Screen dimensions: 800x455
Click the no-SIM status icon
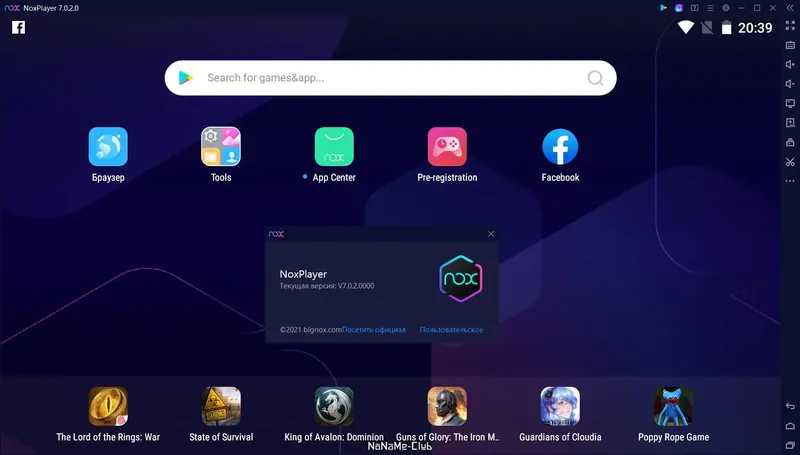click(x=707, y=28)
